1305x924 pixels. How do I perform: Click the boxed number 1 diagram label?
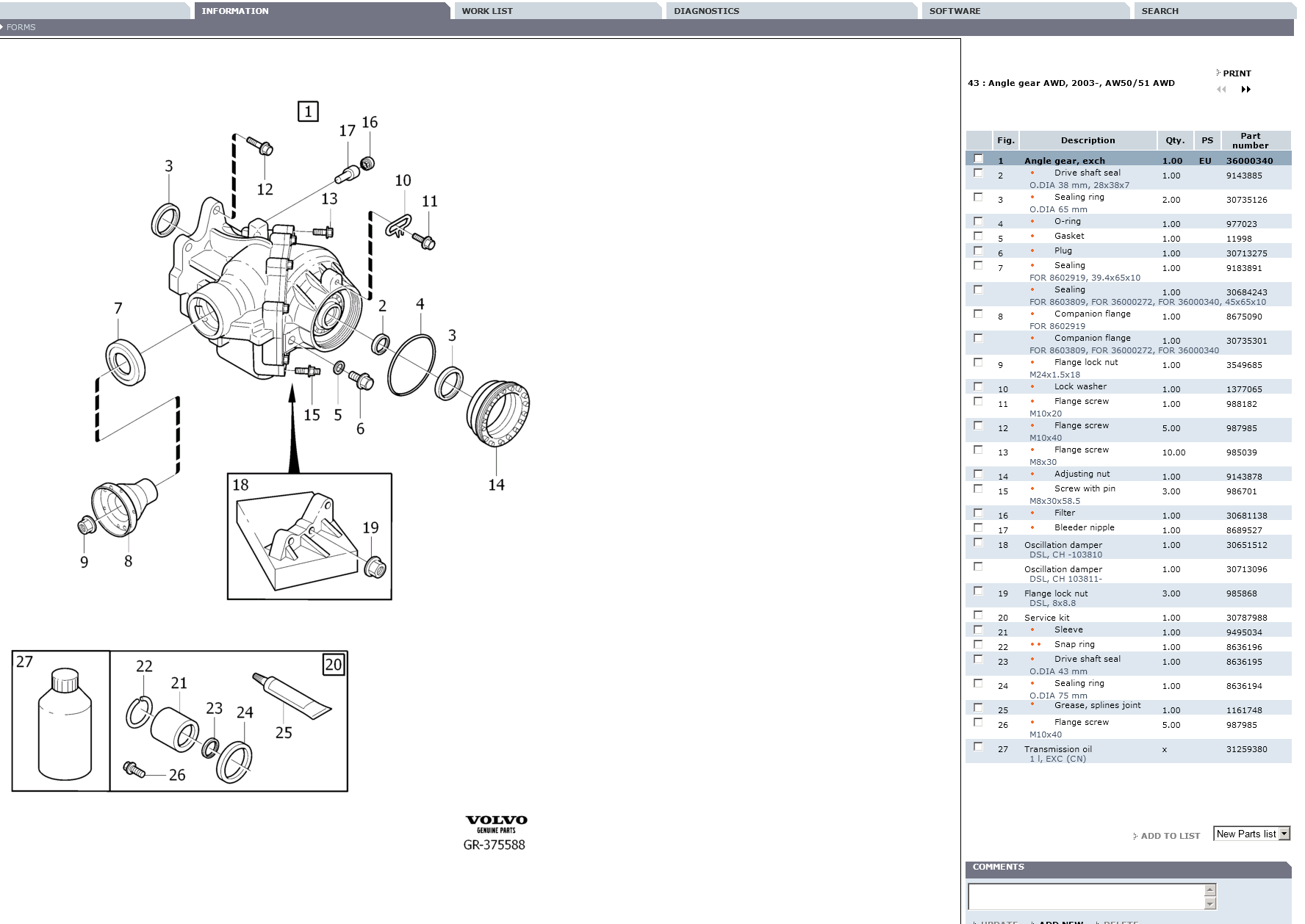[308, 112]
